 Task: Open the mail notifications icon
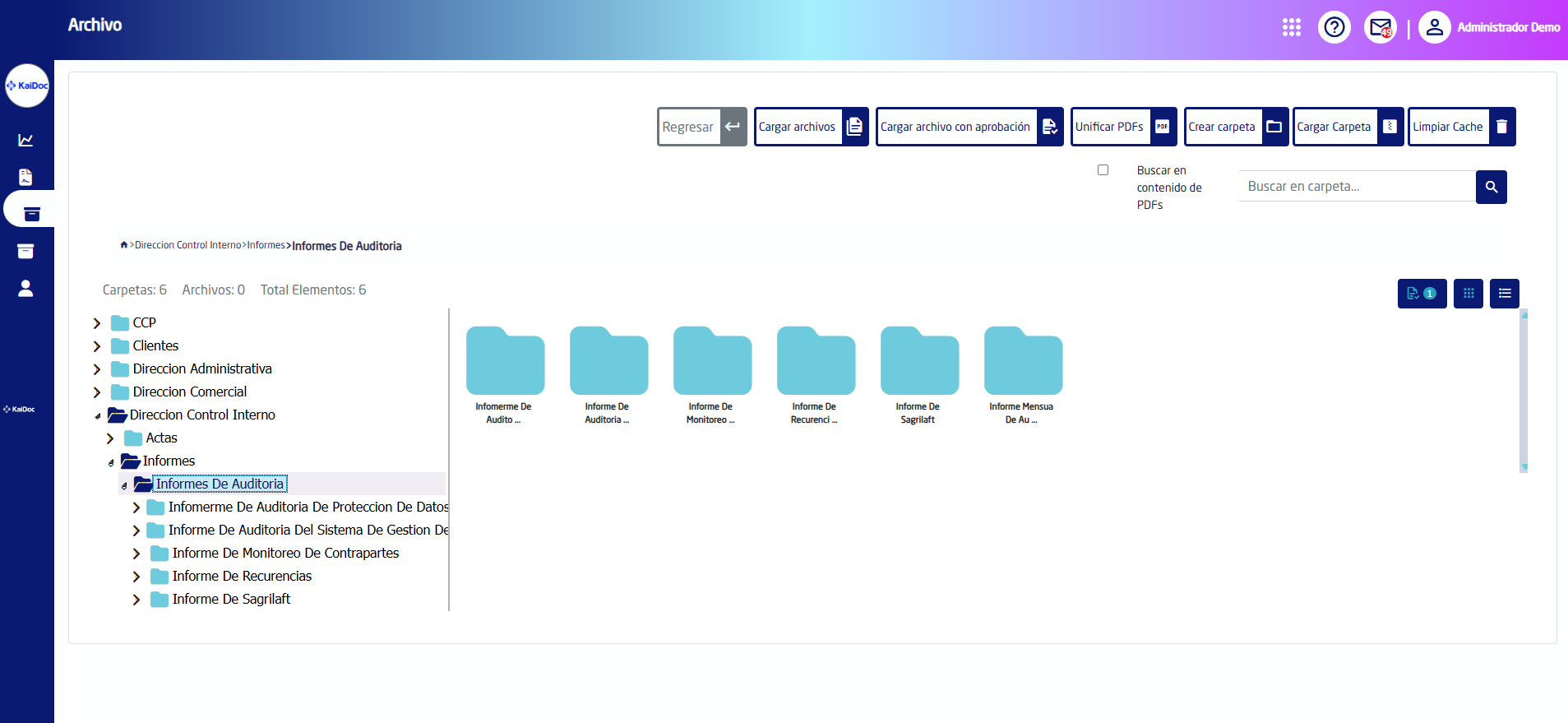coord(1380,27)
